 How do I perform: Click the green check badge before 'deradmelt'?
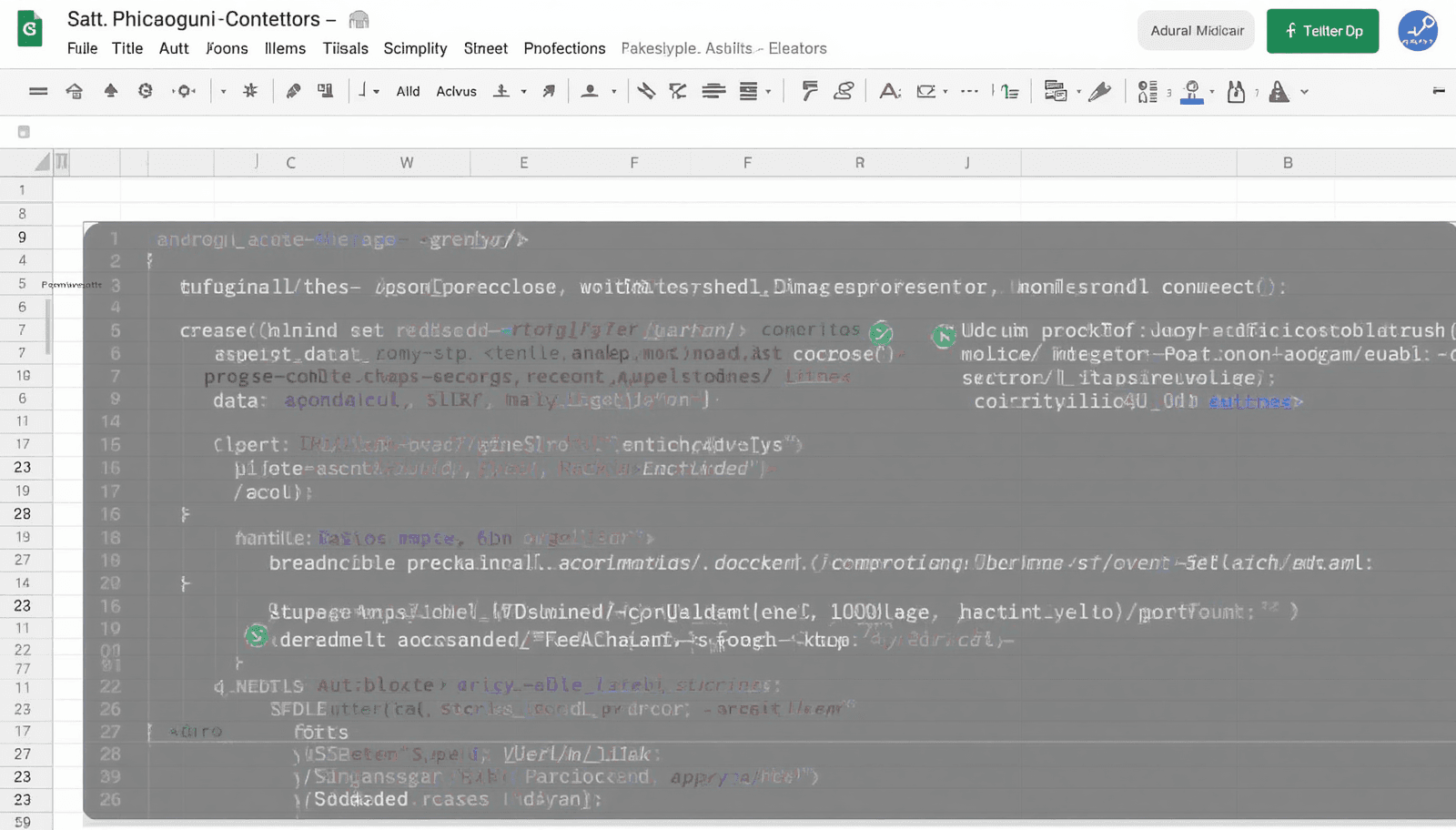[x=257, y=635]
